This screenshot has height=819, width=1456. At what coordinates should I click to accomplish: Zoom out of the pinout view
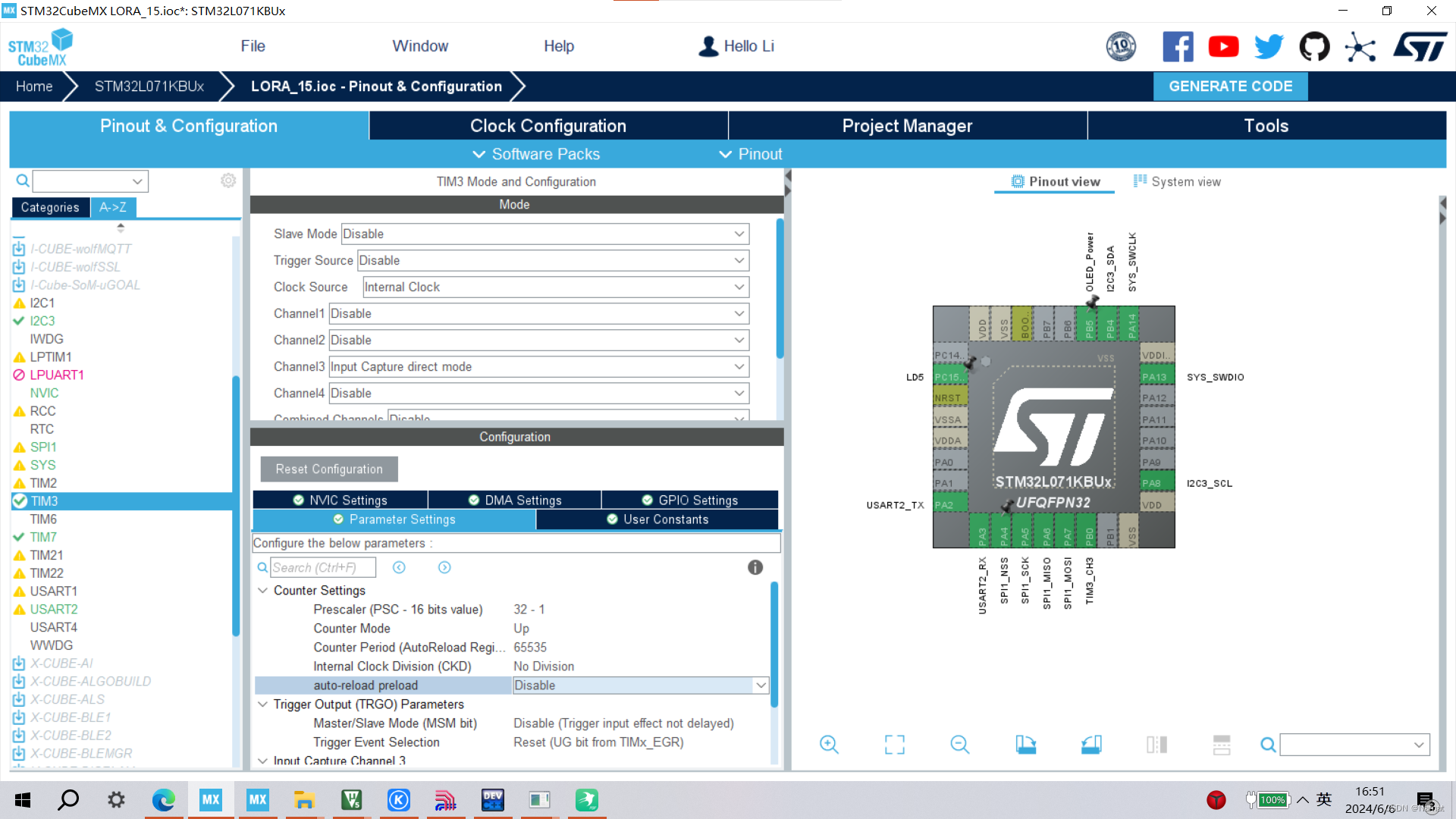[x=960, y=745]
